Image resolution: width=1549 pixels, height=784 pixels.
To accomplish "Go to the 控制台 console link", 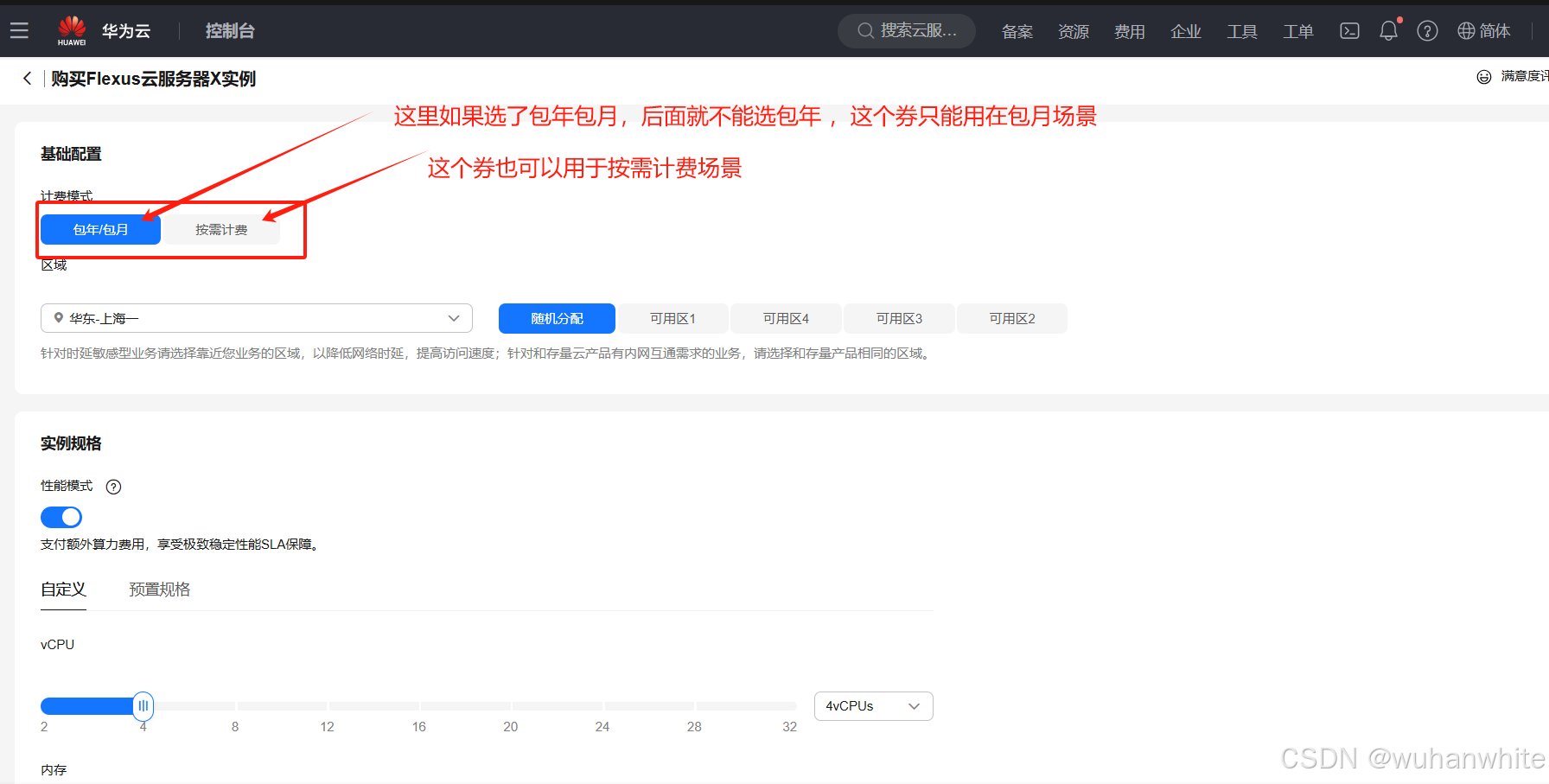I will 230,31.
